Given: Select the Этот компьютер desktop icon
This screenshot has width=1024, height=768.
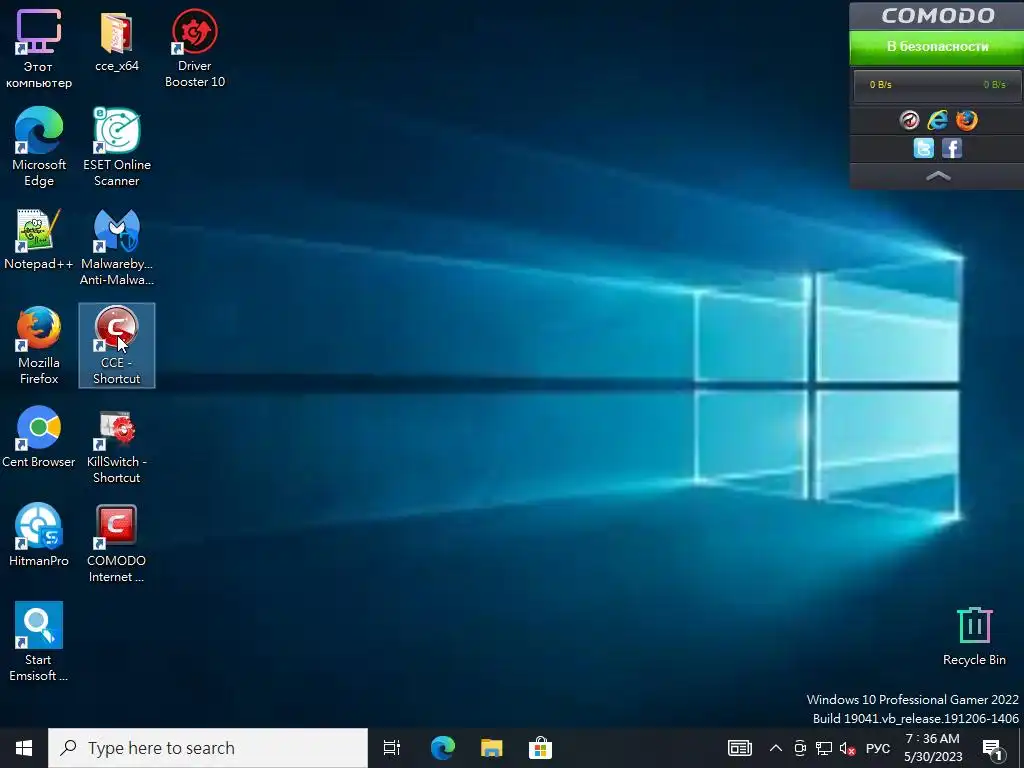Looking at the screenshot, I should [39, 49].
